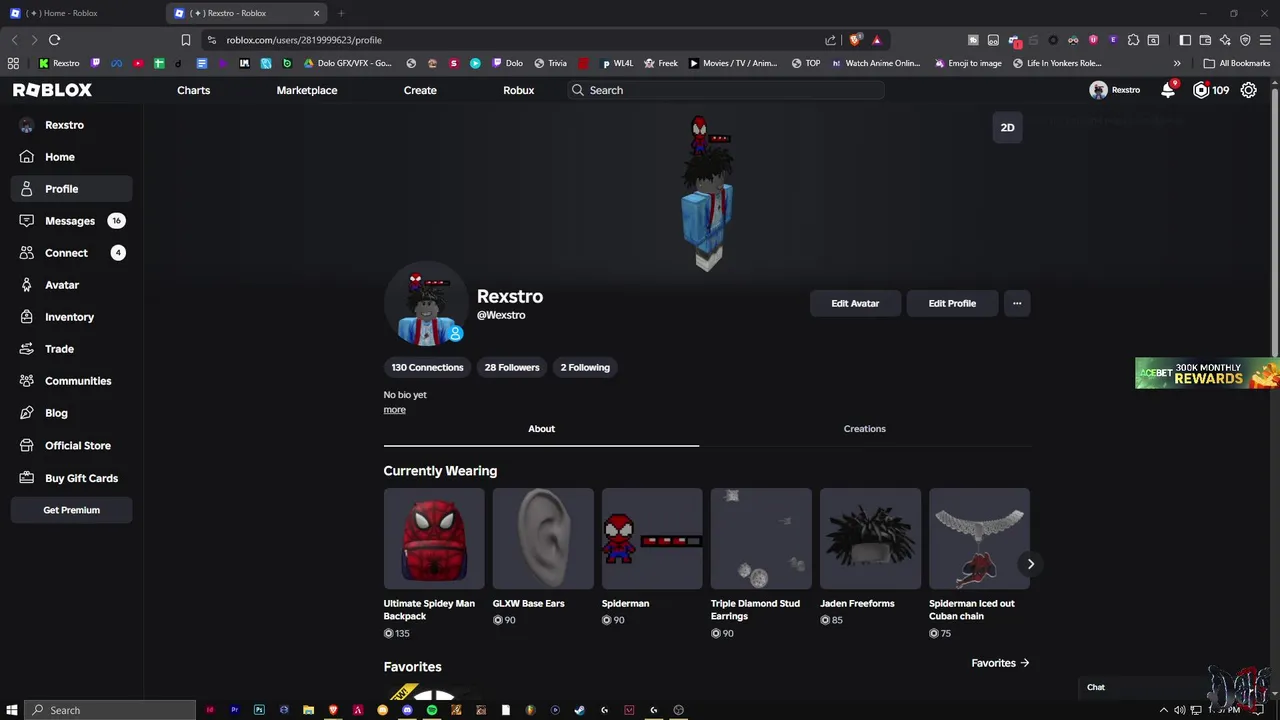Open the three-dots menu beside Edit Profile

[1017, 304]
